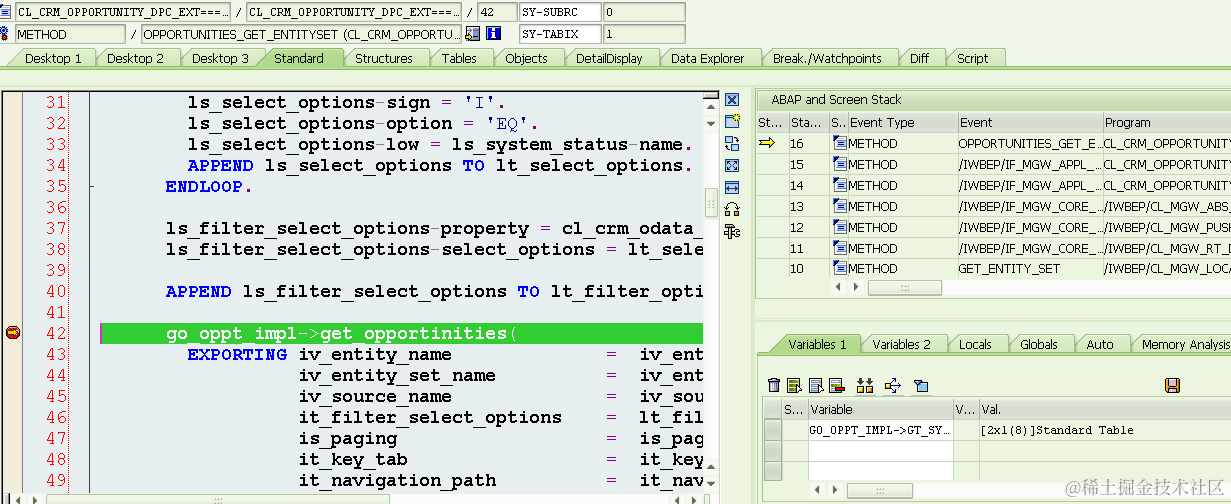
Task: Click the Val. column header
Action: pyautogui.click(x=1104, y=409)
